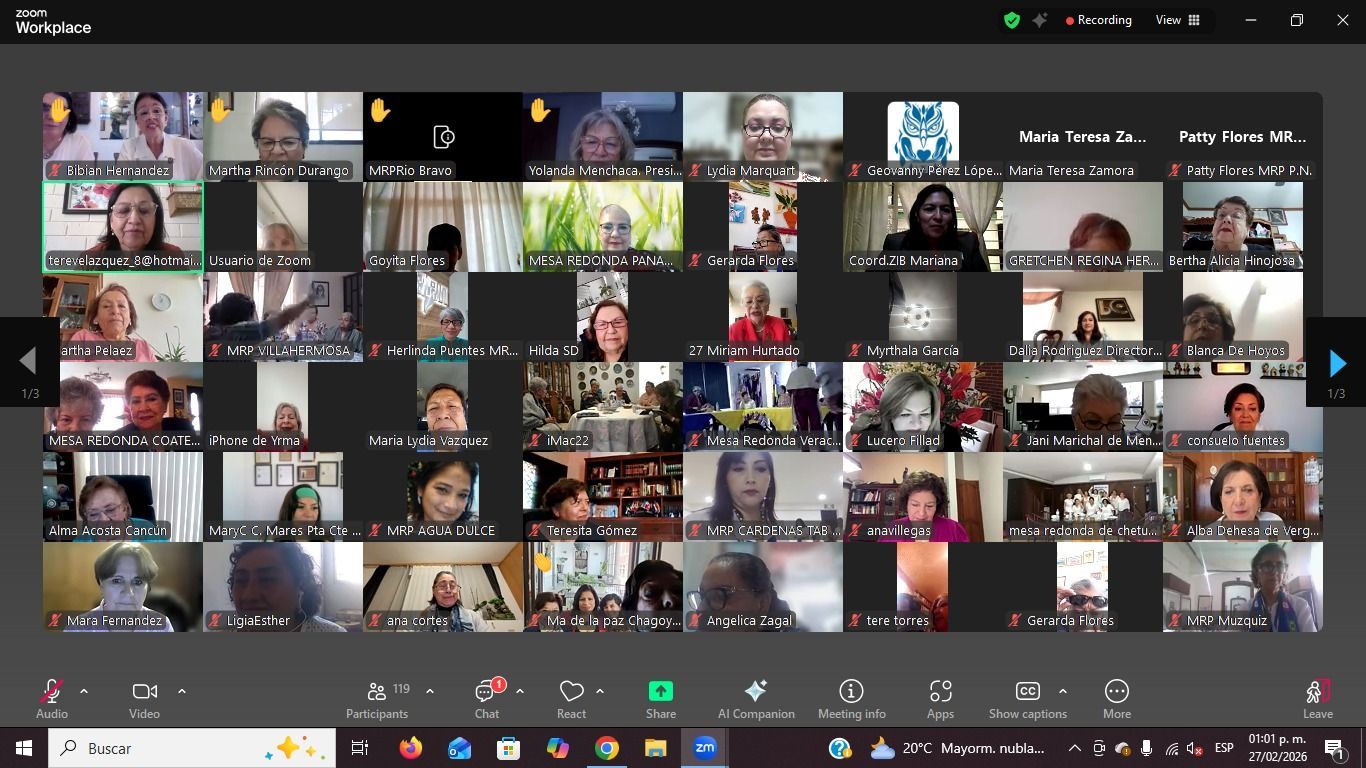Select the tere torres video tile
This screenshot has width=1366, height=768.
pyautogui.click(x=923, y=587)
